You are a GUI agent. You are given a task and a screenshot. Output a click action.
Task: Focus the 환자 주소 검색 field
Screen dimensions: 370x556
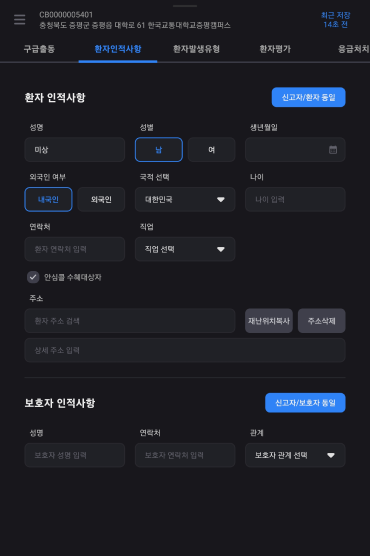[130, 321]
